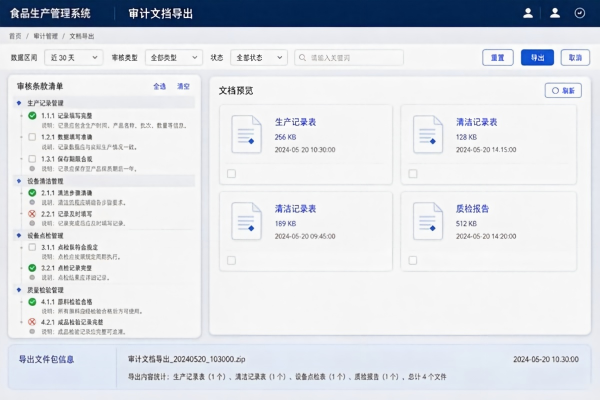Select the 1.1.1 clause row text

point(67,116)
